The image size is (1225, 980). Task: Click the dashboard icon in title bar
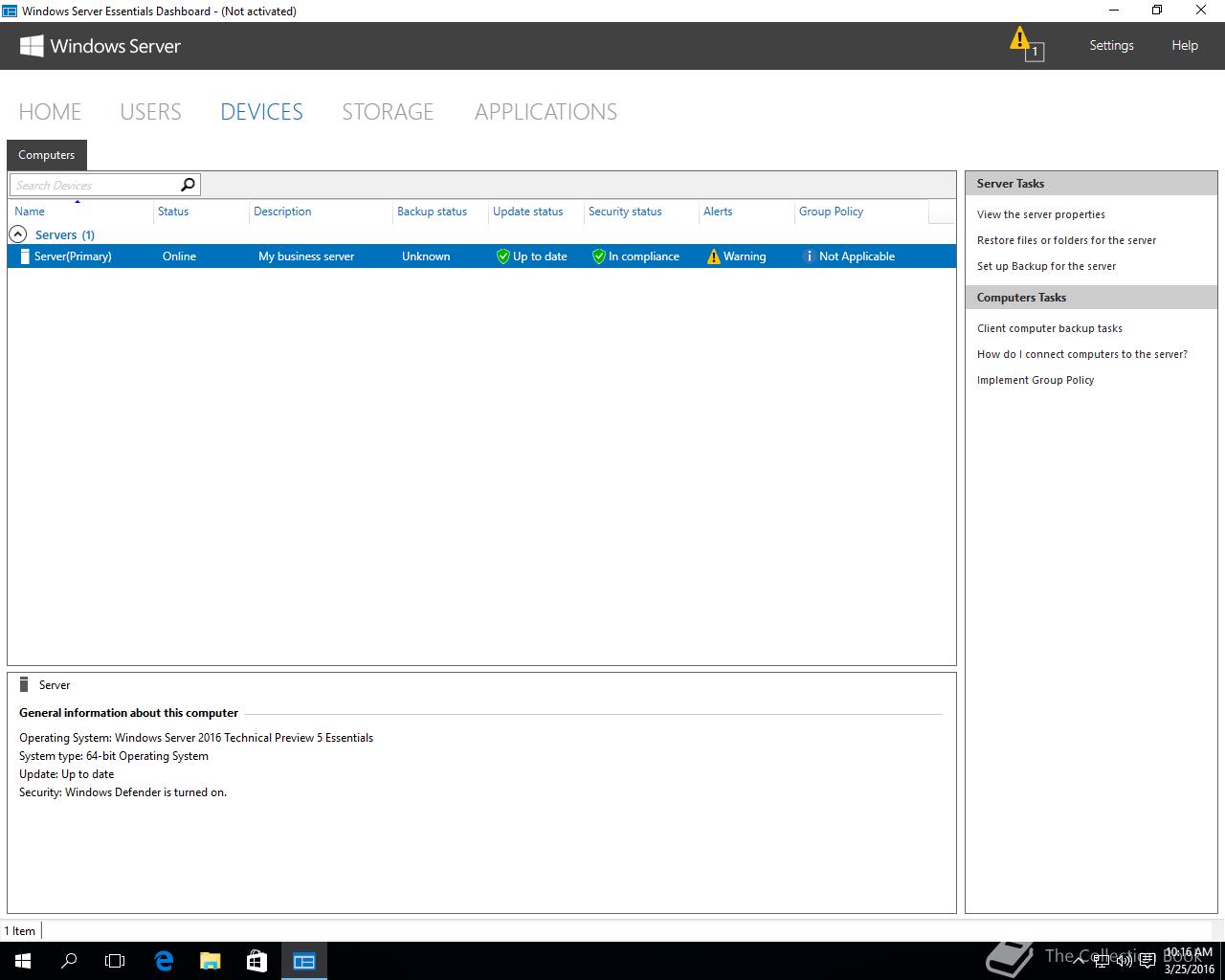tap(10, 11)
